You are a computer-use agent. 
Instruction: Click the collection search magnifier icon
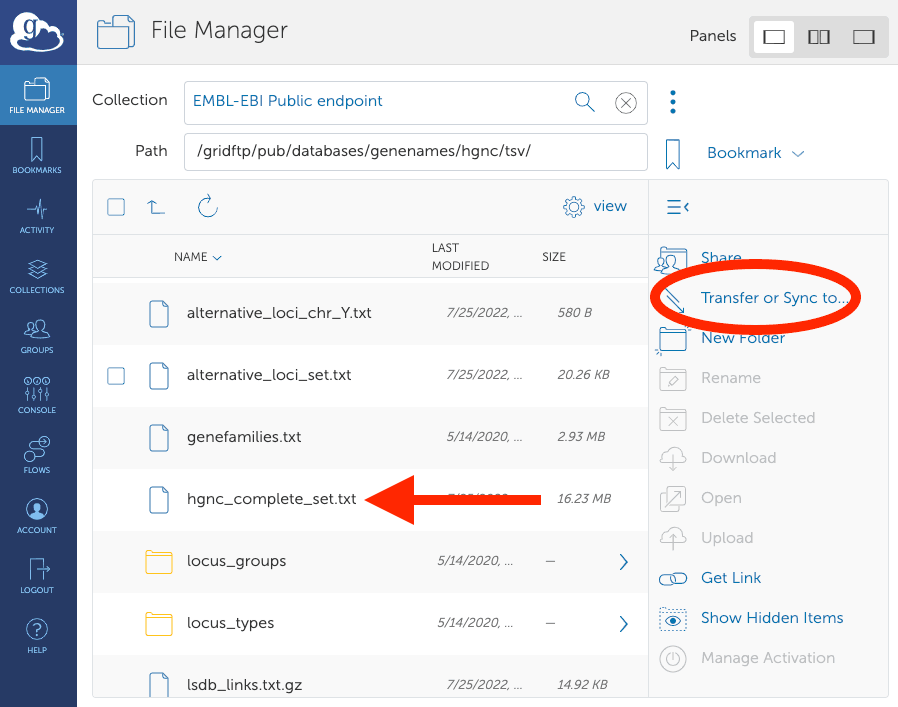[584, 102]
